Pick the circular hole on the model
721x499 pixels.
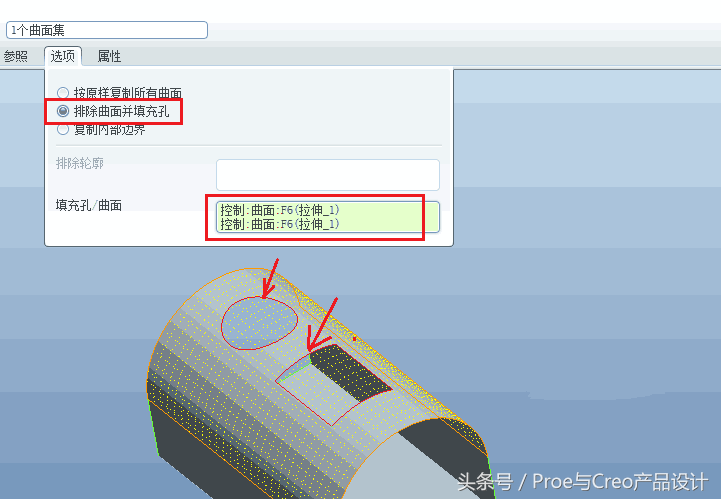pyautogui.click(x=259, y=323)
